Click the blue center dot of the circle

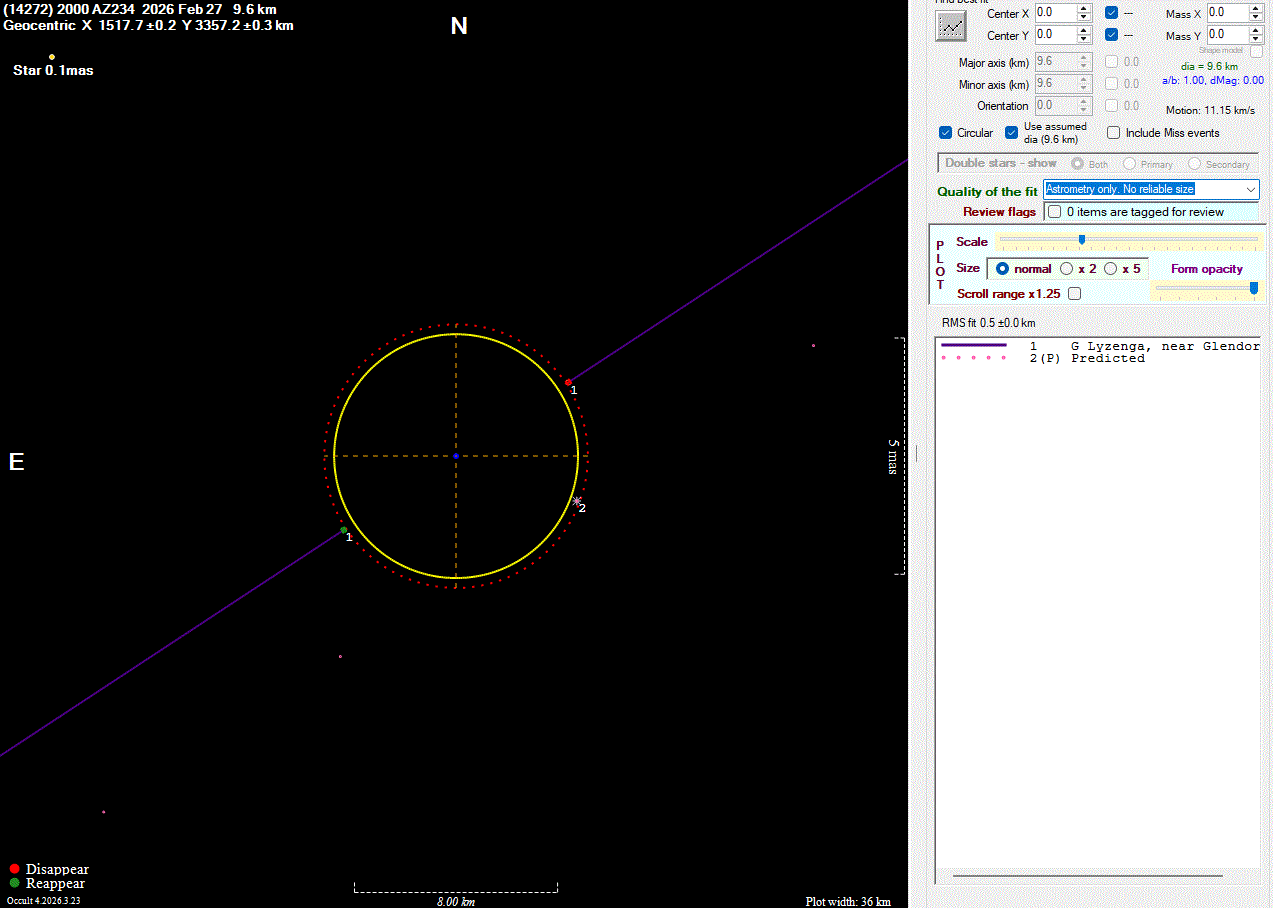click(x=456, y=456)
